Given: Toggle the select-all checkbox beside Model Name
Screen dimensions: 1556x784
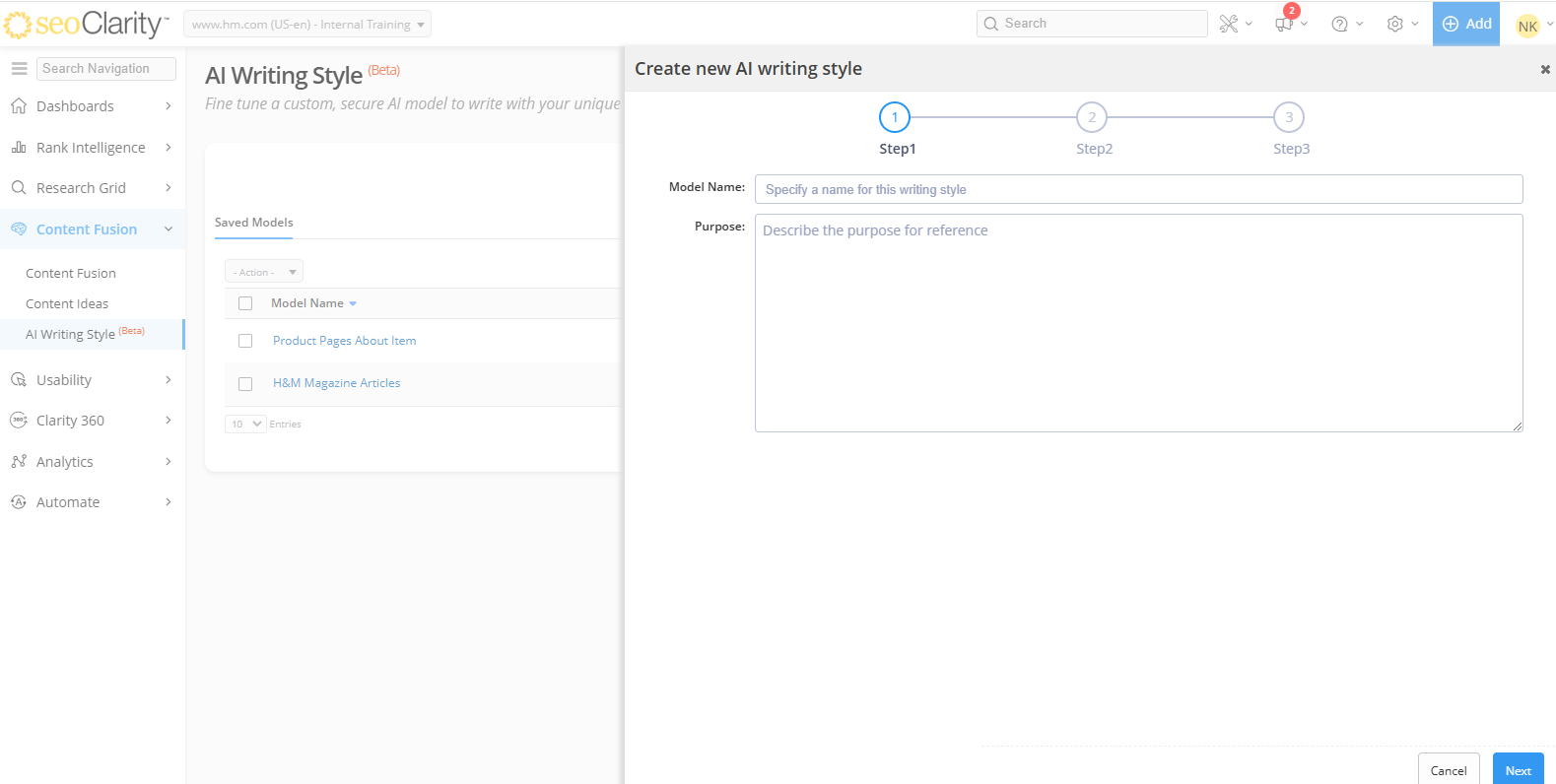Looking at the screenshot, I should [245, 303].
